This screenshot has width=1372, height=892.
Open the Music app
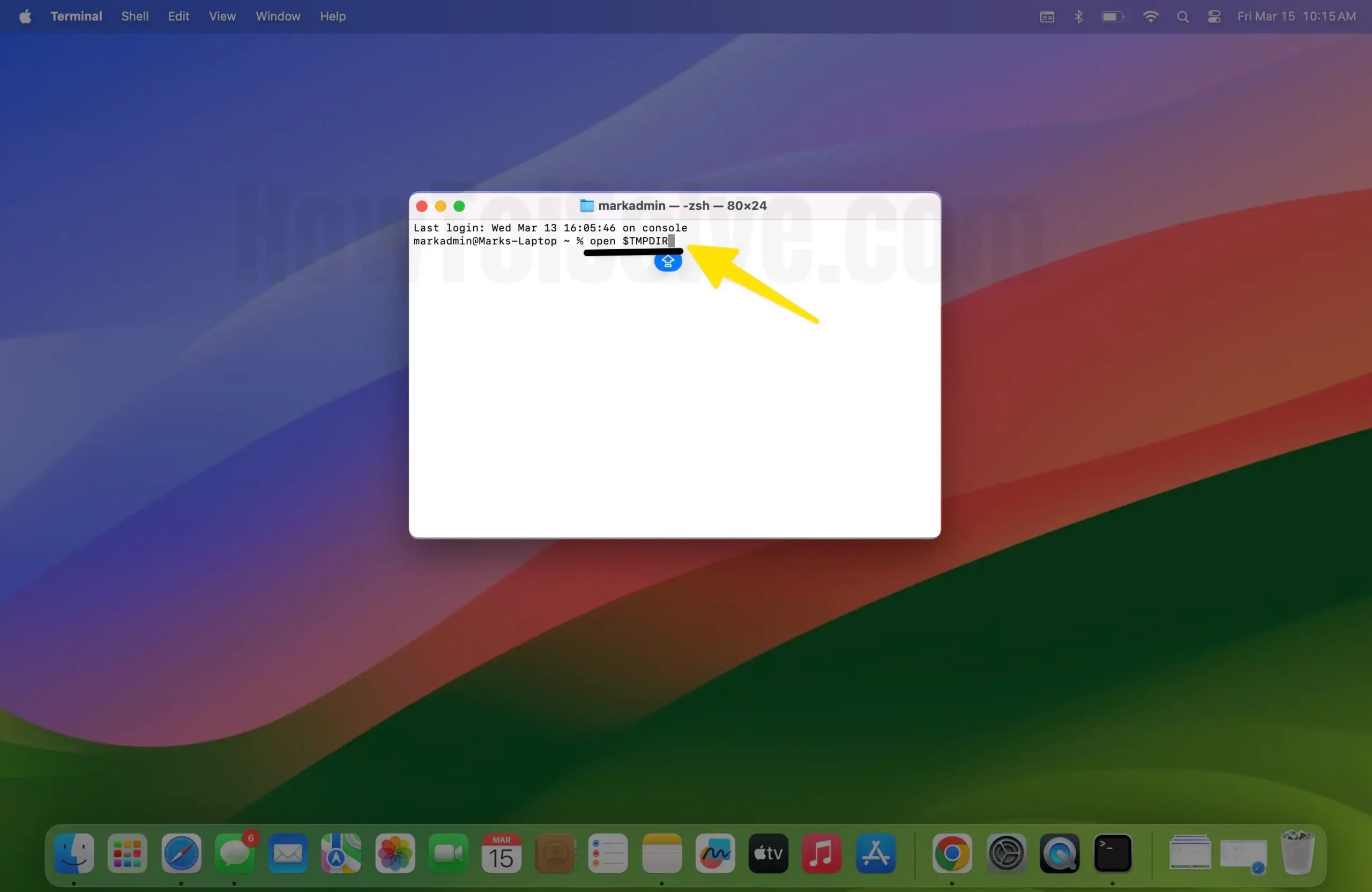pyautogui.click(x=822, y=854)
